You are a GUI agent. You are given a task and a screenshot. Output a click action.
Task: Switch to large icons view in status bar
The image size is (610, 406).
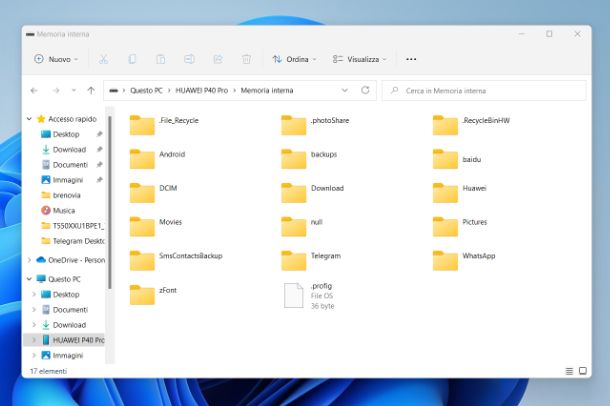coord(583,371)
